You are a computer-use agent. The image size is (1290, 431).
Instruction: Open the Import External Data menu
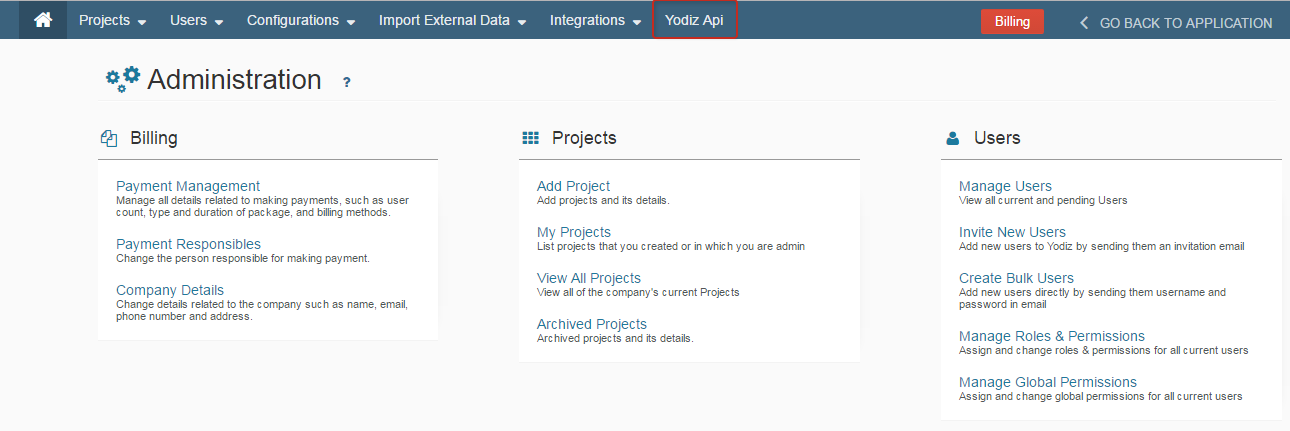(x=452, y=21)
